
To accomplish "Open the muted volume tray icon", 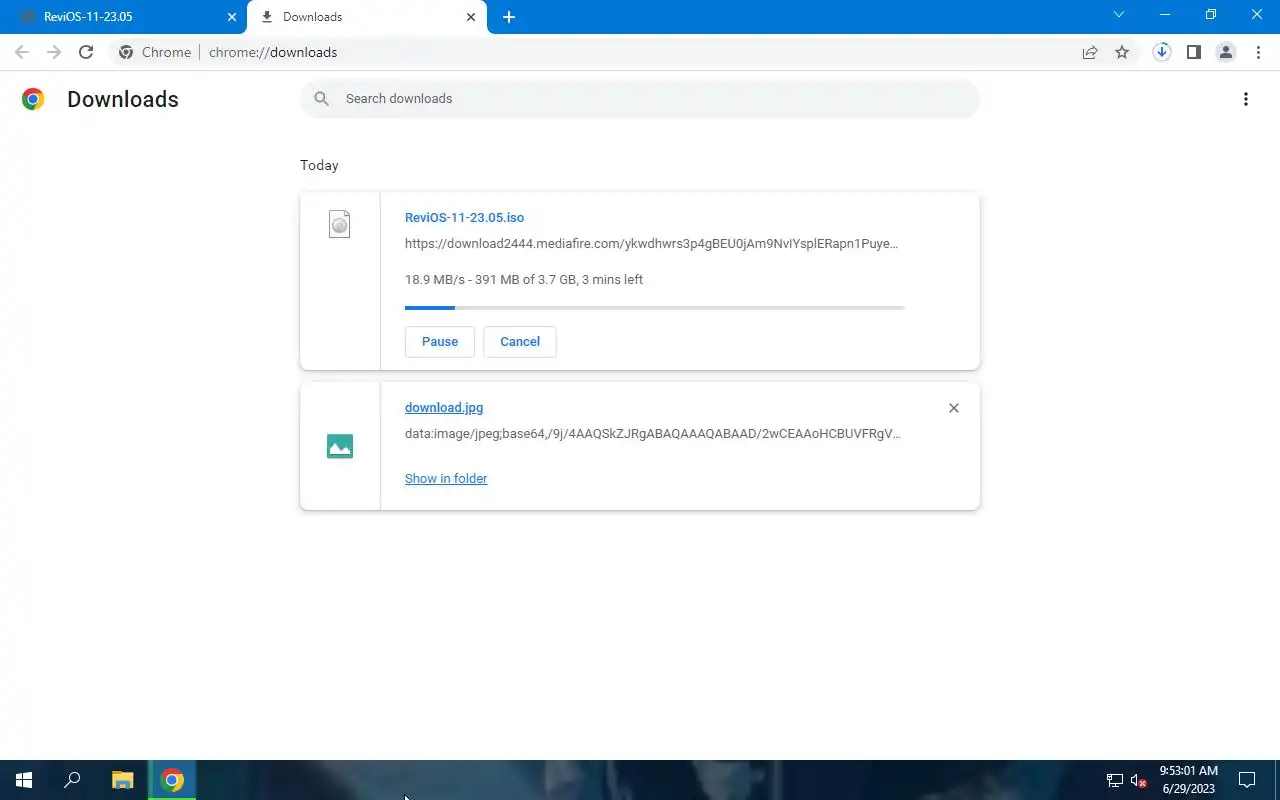I will click(x=1138, y=780).
